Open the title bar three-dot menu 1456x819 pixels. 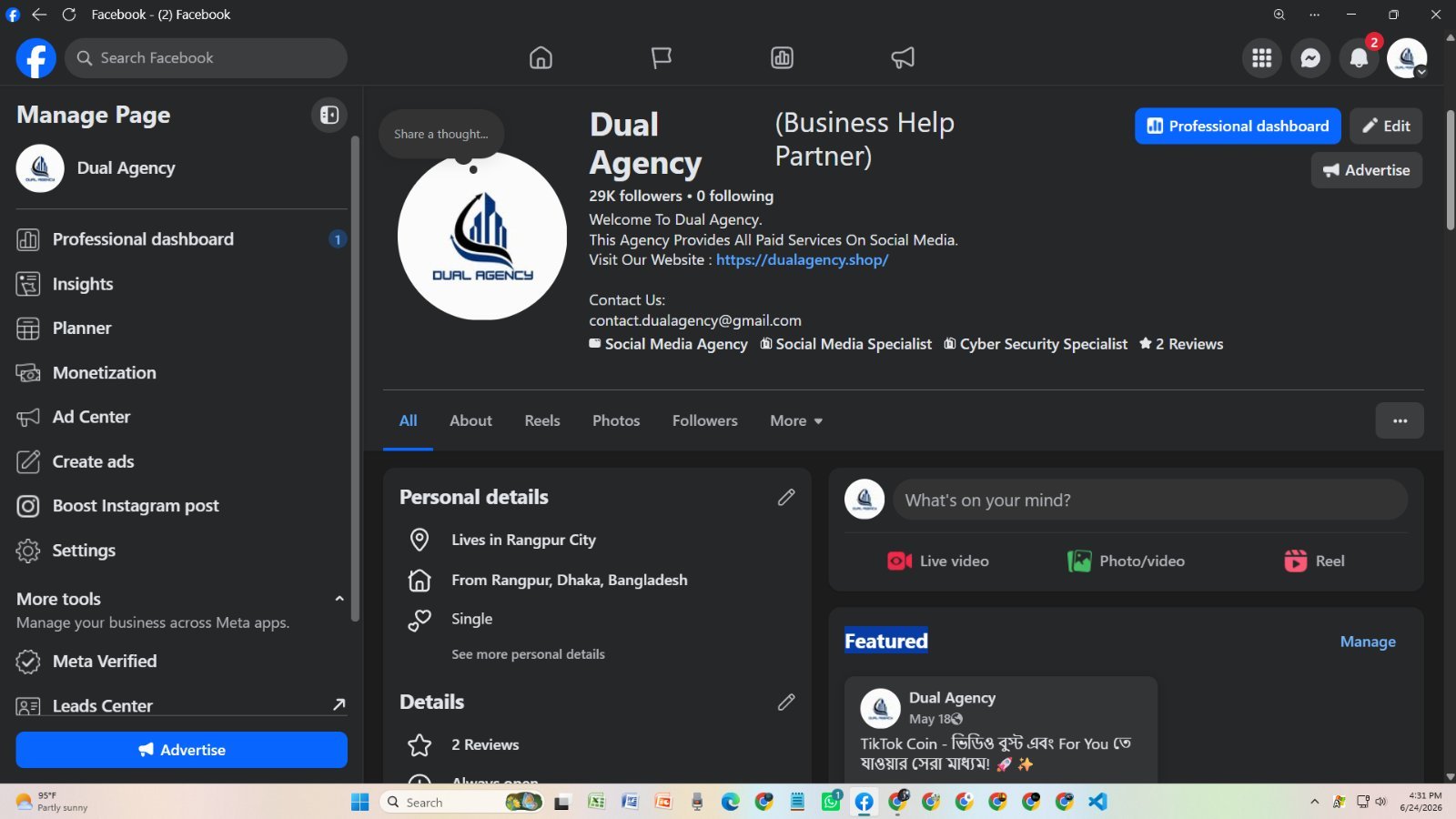point(1314,15)
